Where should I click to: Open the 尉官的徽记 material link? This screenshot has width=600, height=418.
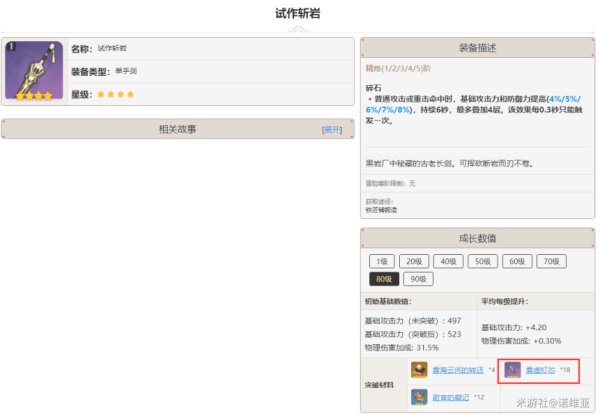click(x=451, y=397)
